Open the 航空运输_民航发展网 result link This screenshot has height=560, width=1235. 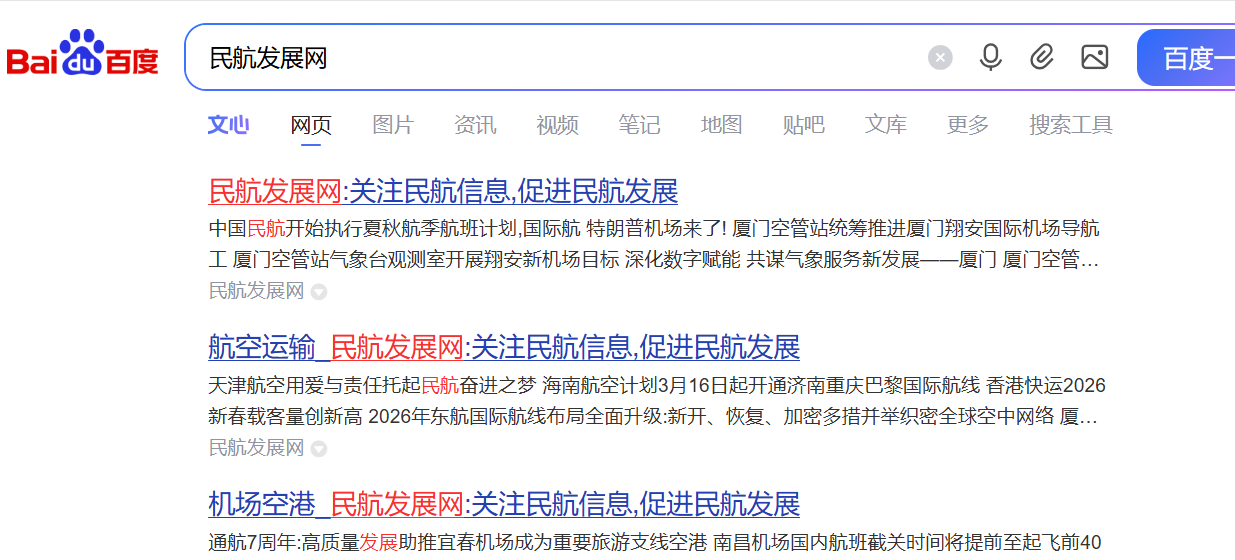tap(504, 347)
